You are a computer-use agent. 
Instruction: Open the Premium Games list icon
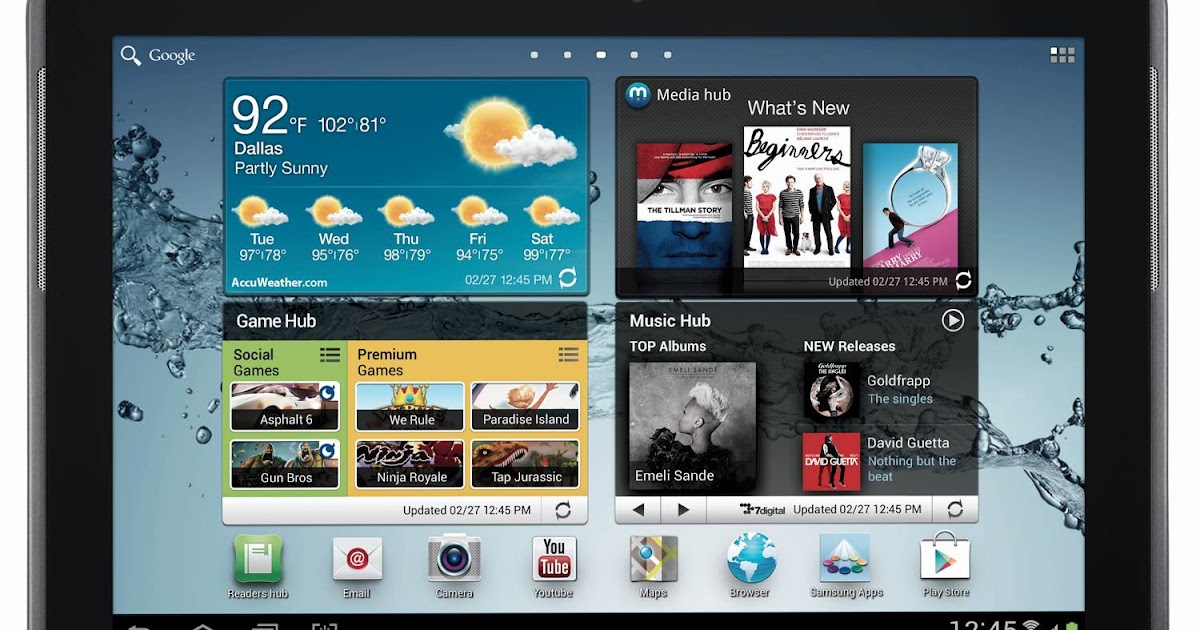click(568, 355)
